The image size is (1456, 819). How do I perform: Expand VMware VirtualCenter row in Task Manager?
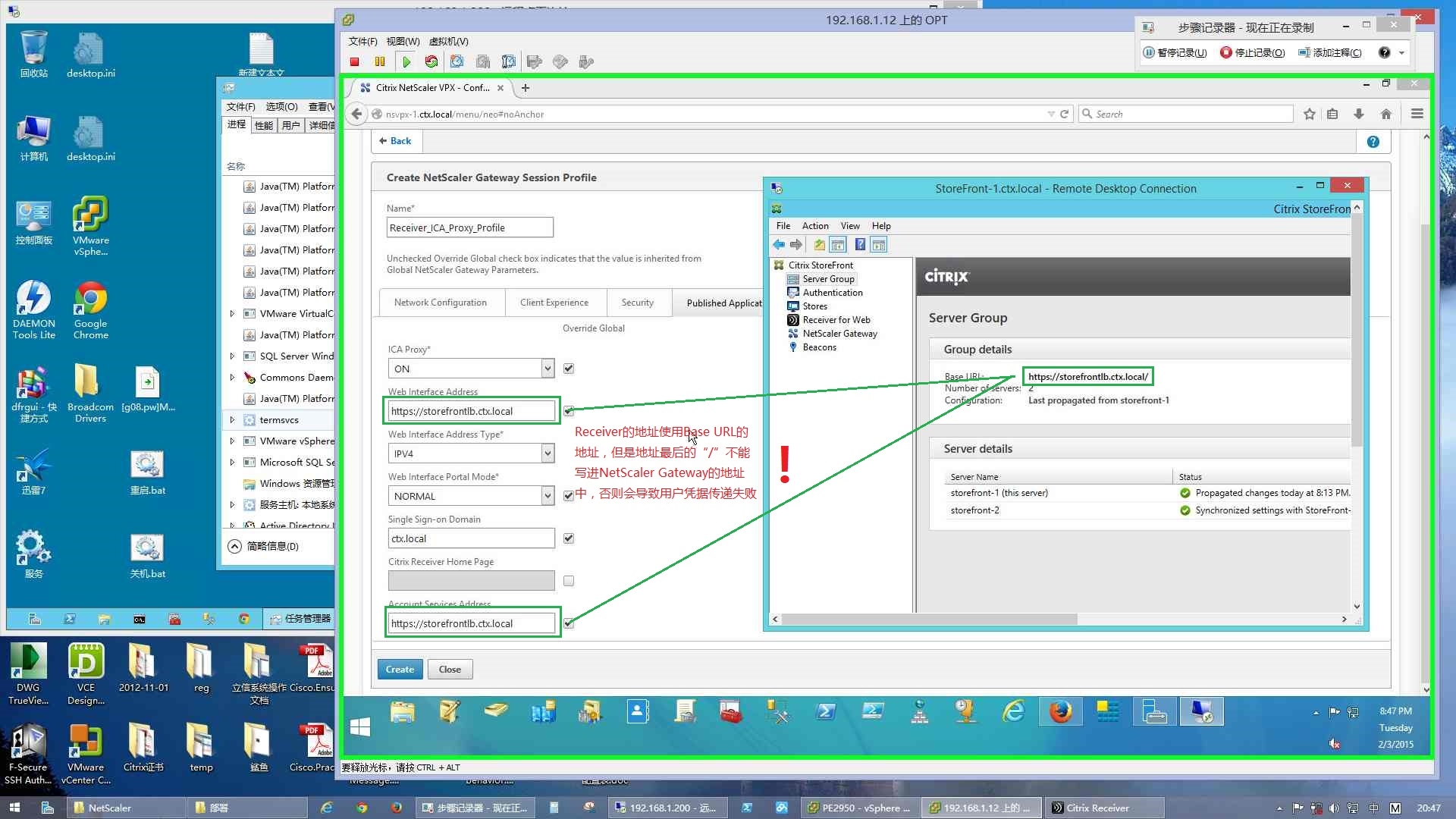[232, 313]
